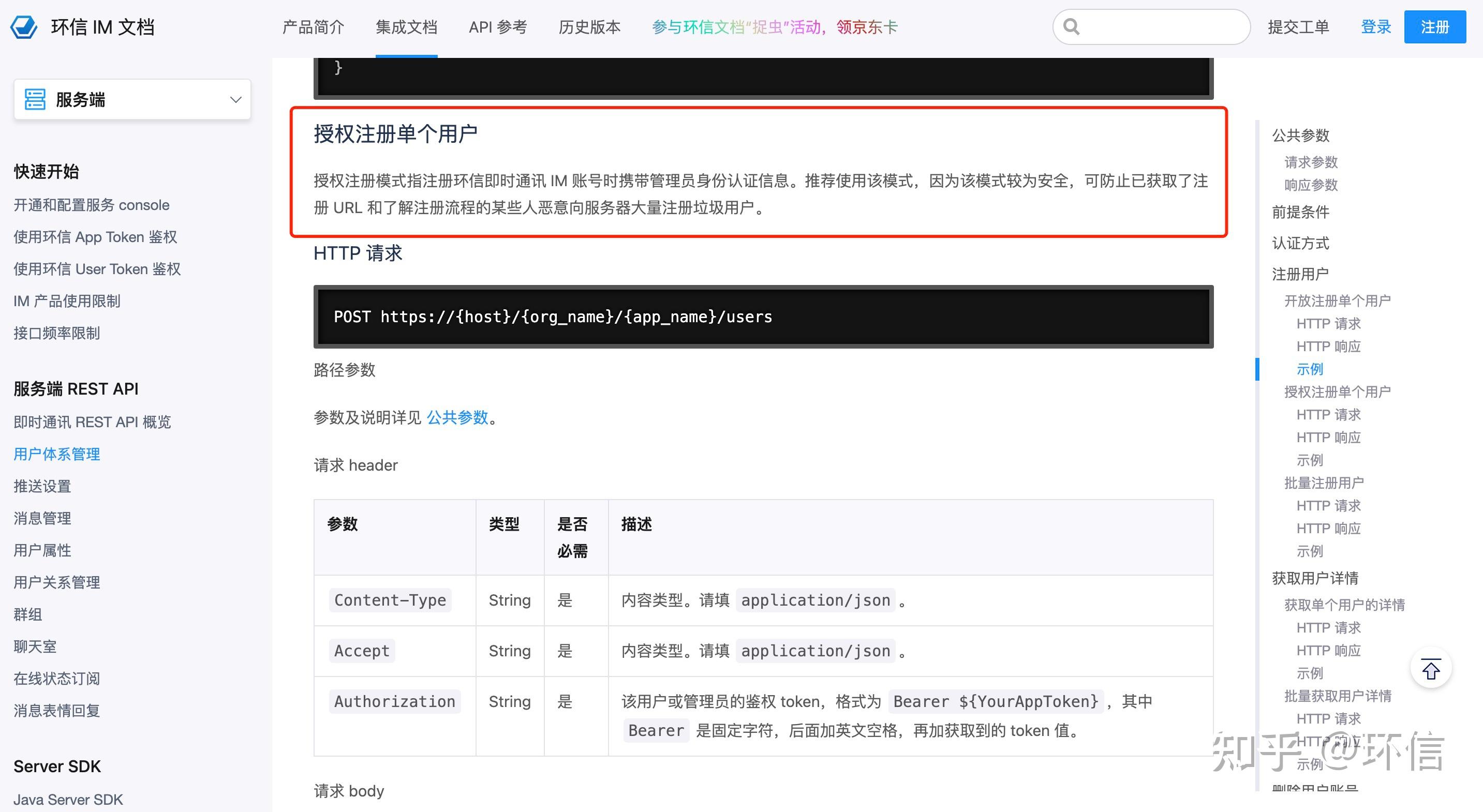Jump to 注册用户 in page outline
The height and width of the screenshot is (812, 1483).
coord(1300,274)
